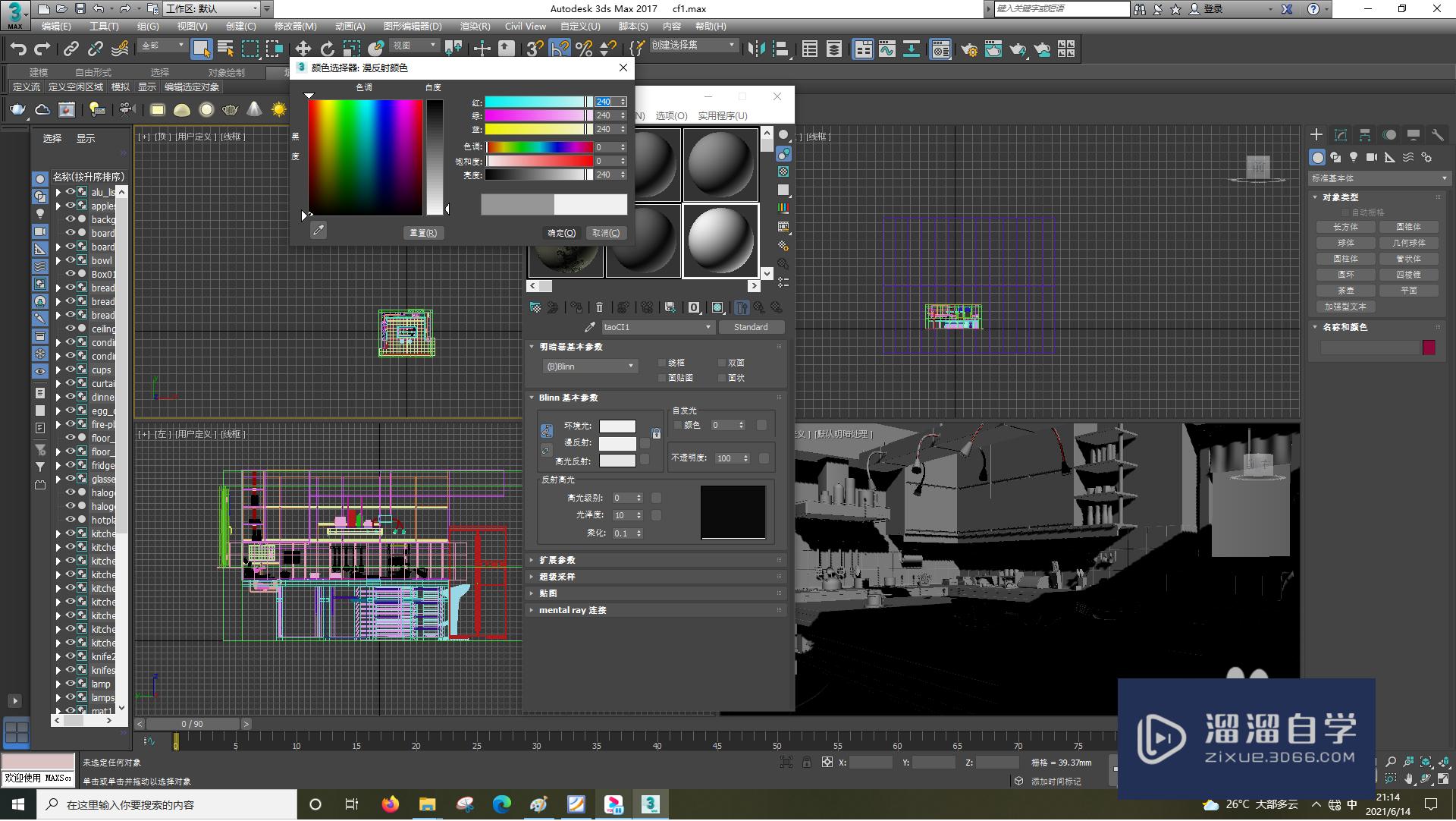Viewport: 1456px width, 821px height.
Task: Open the Curve Editor icon
Action: (x=886, y=49)
